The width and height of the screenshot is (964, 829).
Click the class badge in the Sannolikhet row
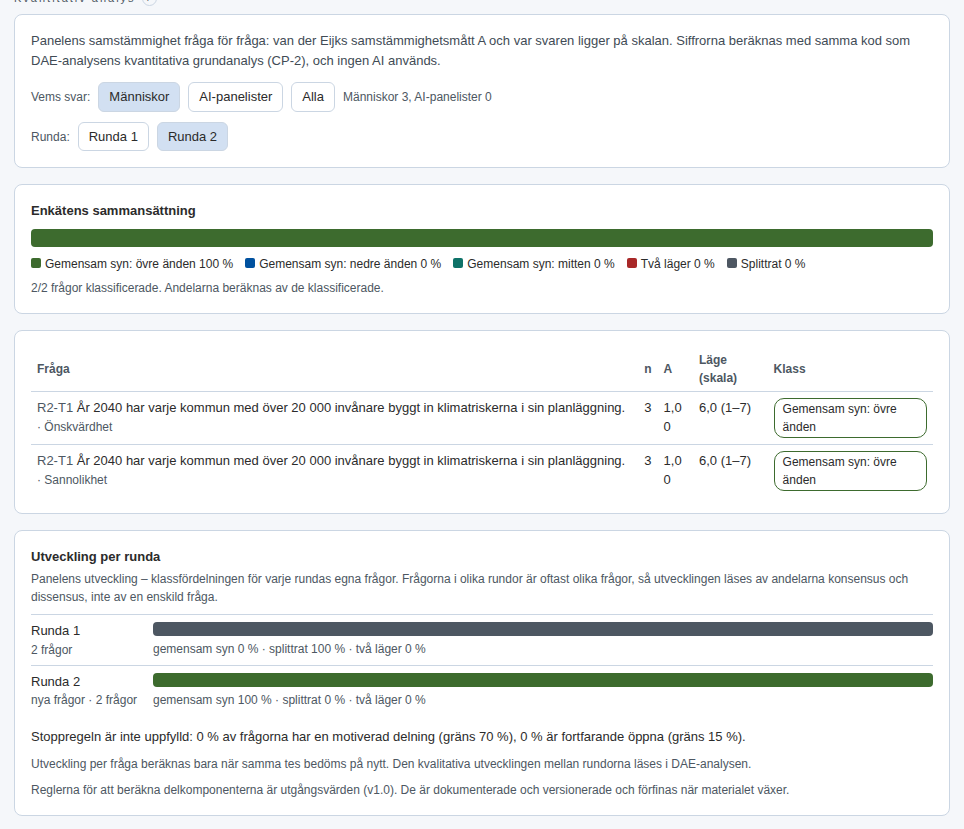850,471
